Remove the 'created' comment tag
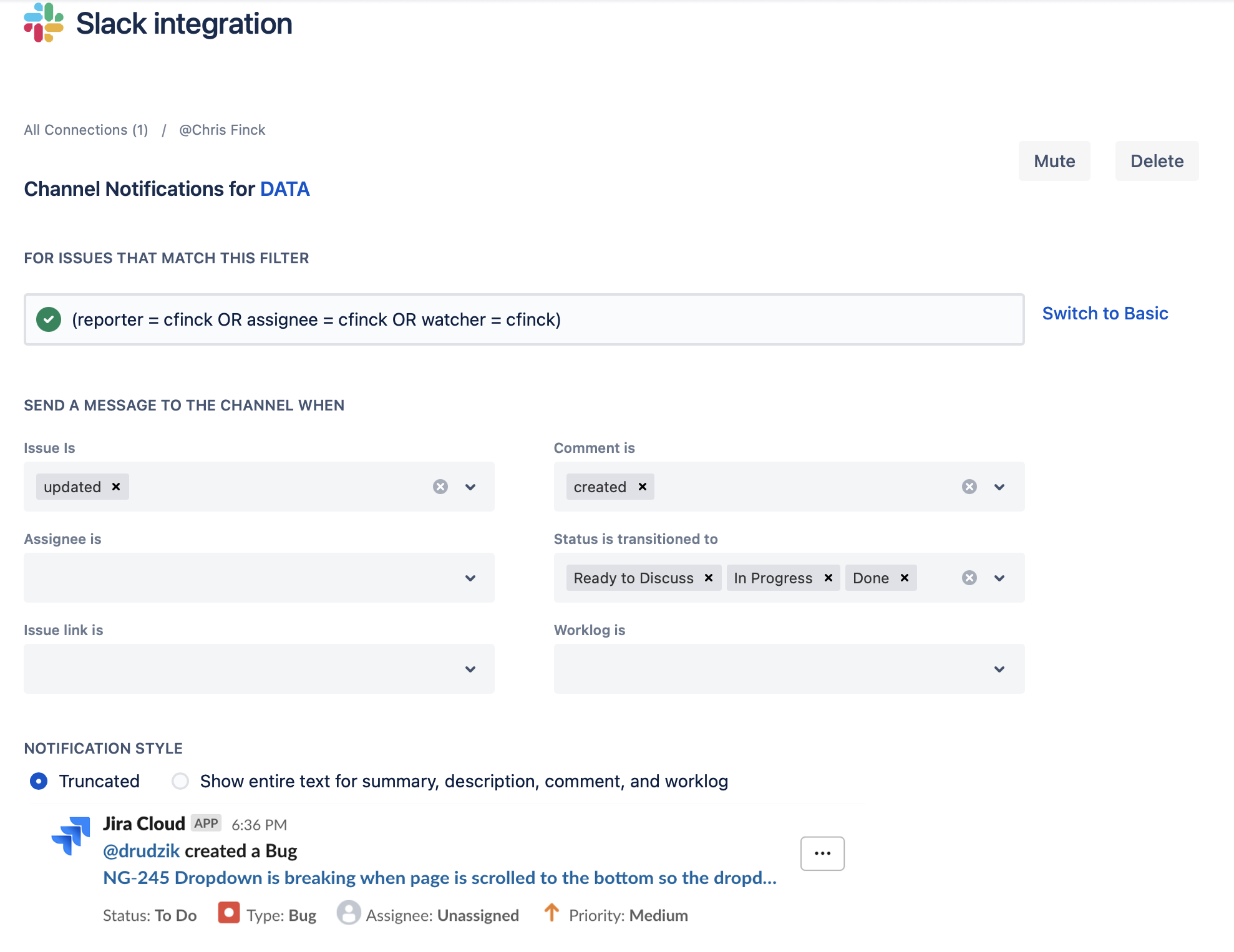 coord(643,487)
